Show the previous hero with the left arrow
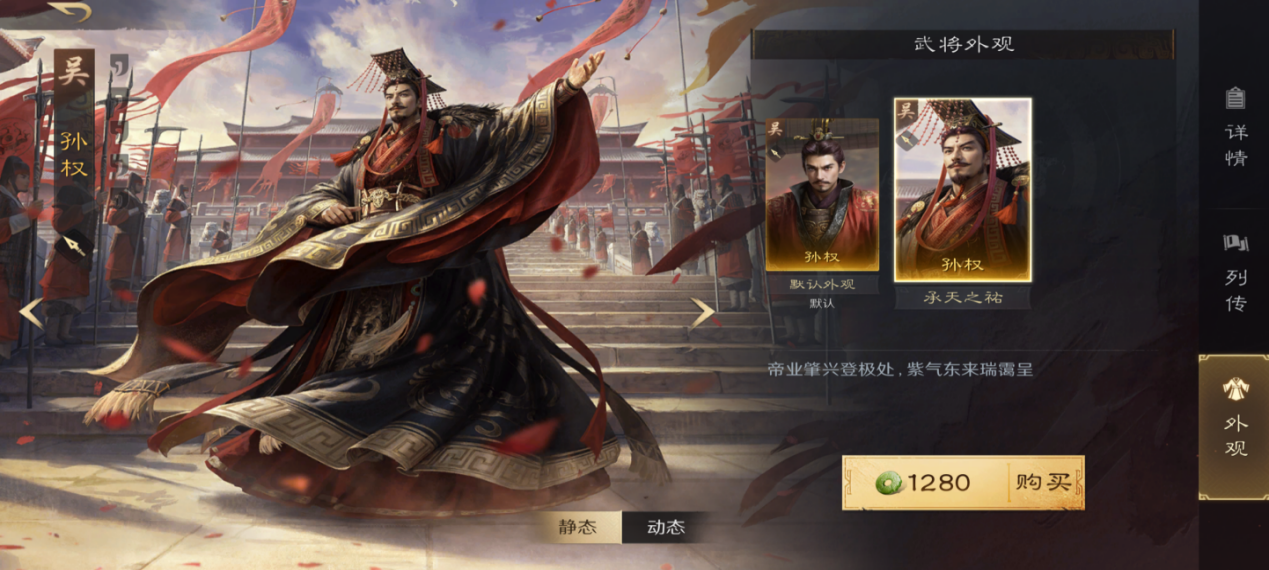The width and height of the screenshot is (1269, 570). point(32,312)
